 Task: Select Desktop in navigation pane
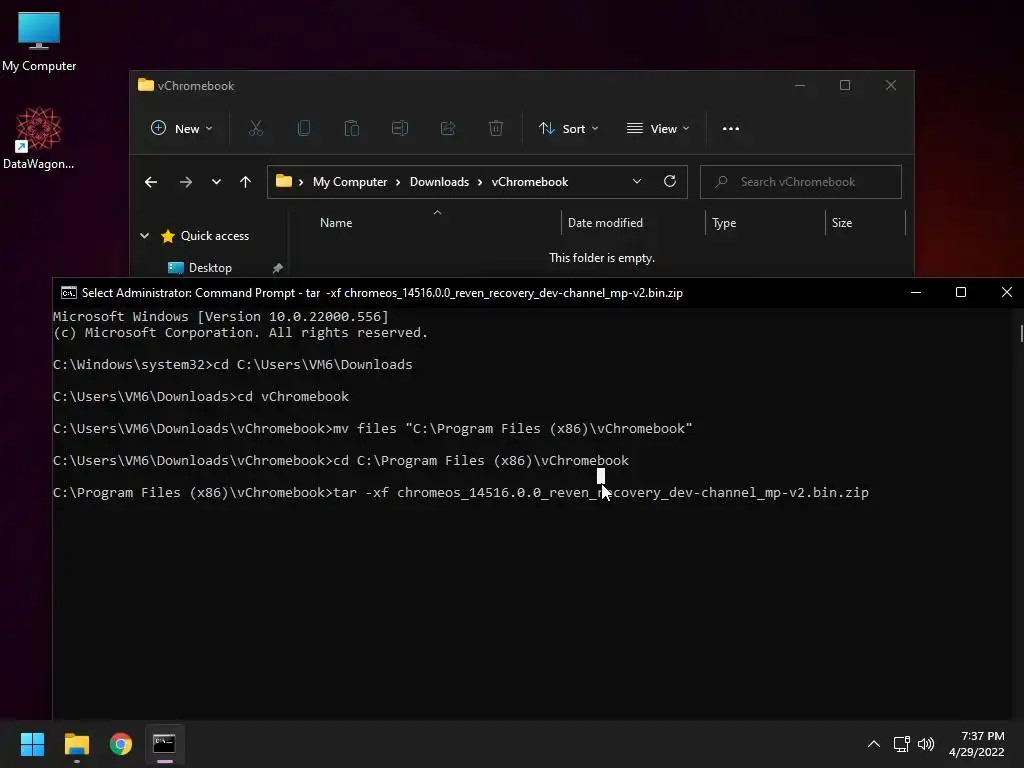210,268
